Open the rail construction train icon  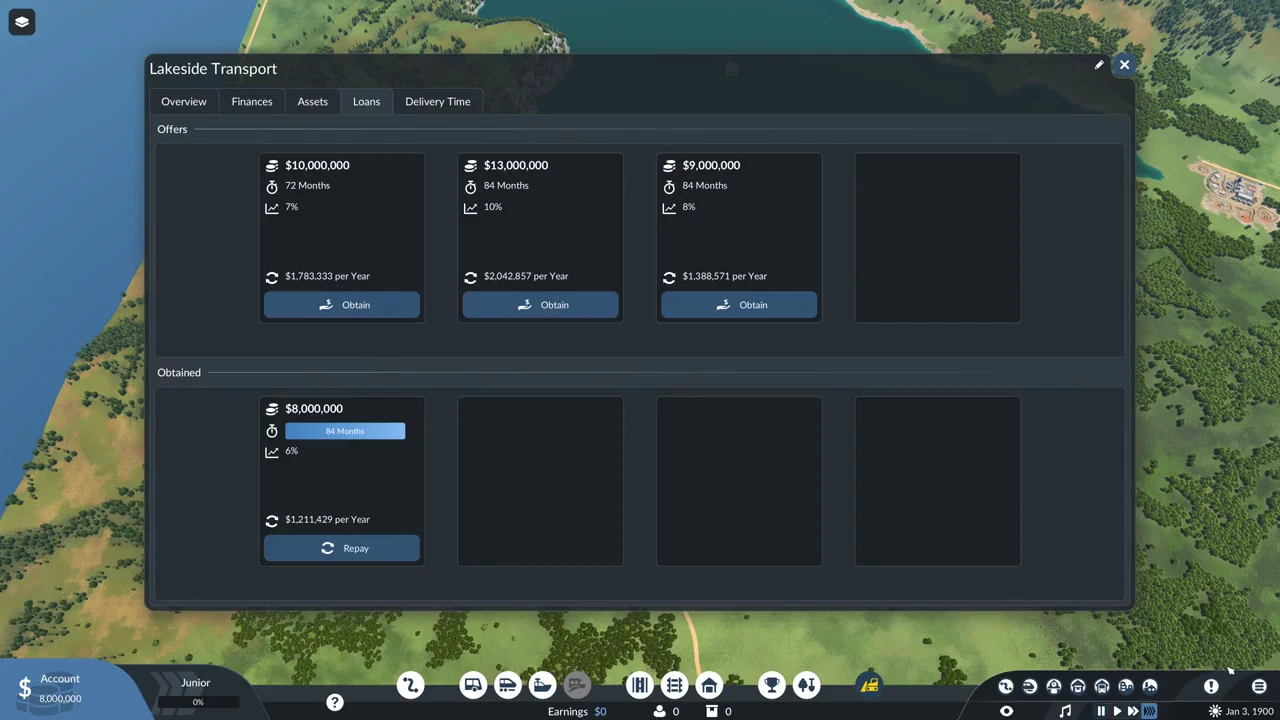507,685
